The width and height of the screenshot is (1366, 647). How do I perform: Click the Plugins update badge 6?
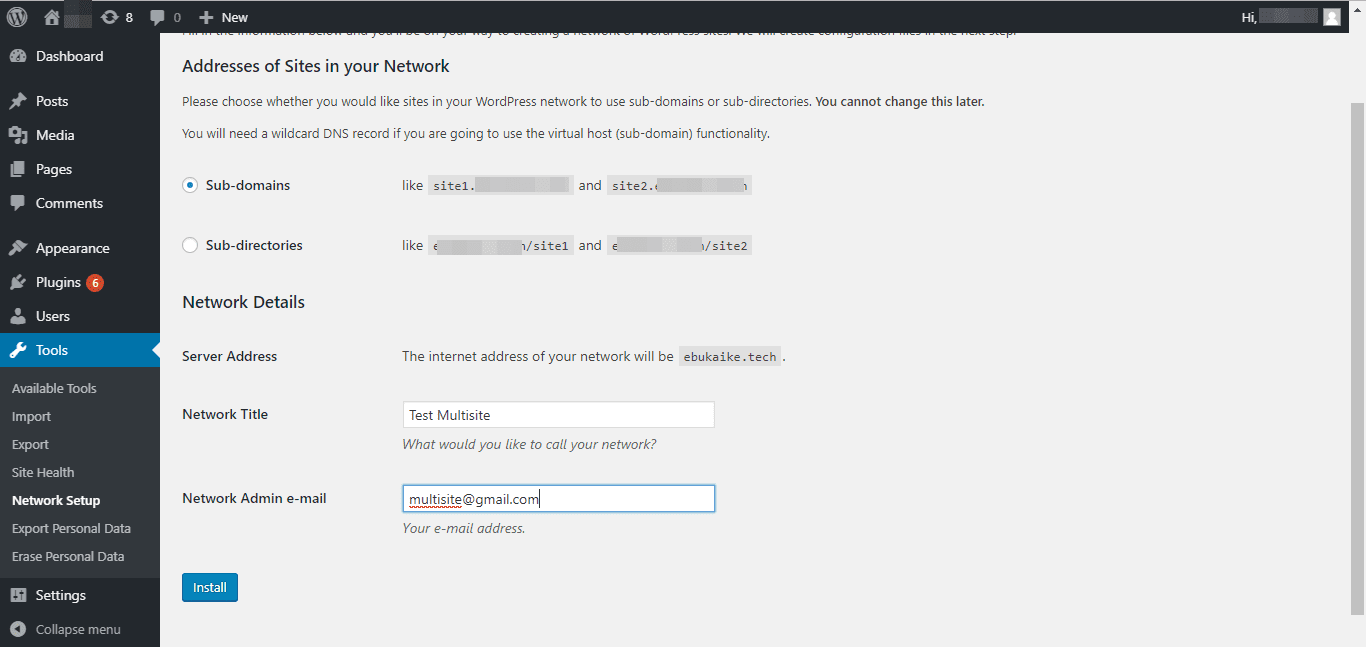click(95, 283)
